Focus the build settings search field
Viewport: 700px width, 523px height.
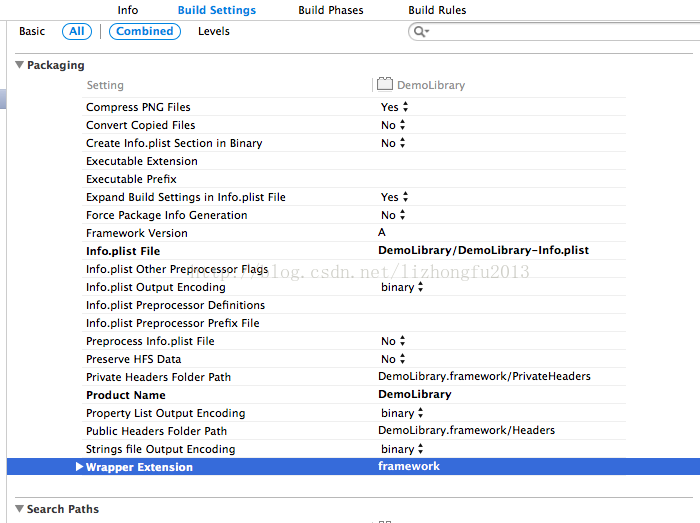(x=554, y=32)
